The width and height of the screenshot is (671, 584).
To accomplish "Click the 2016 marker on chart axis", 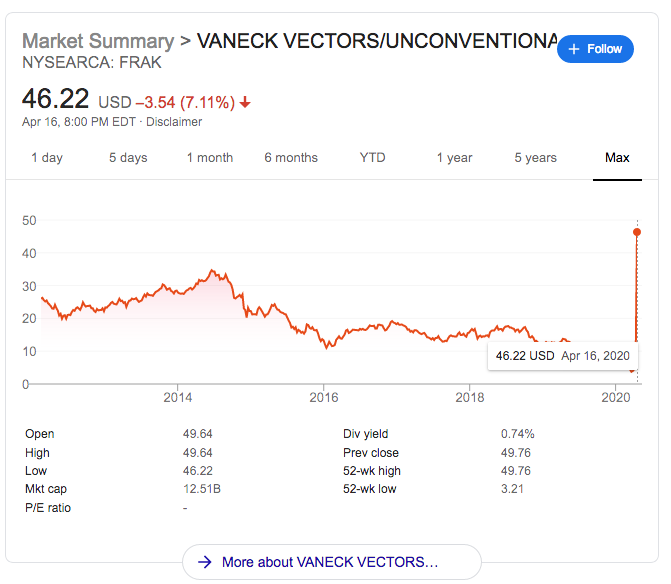I will [324, 397].
